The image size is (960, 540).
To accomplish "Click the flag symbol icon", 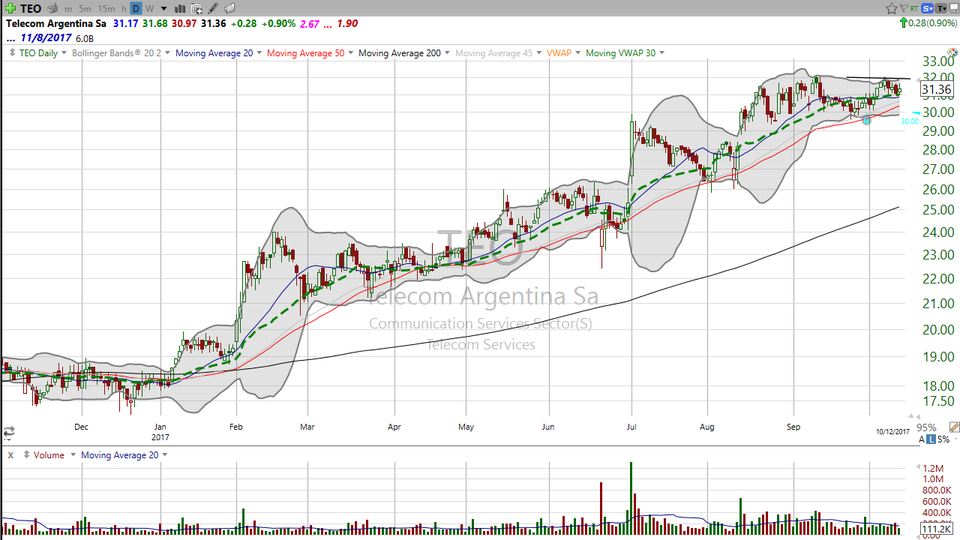I will pos(904,9).
